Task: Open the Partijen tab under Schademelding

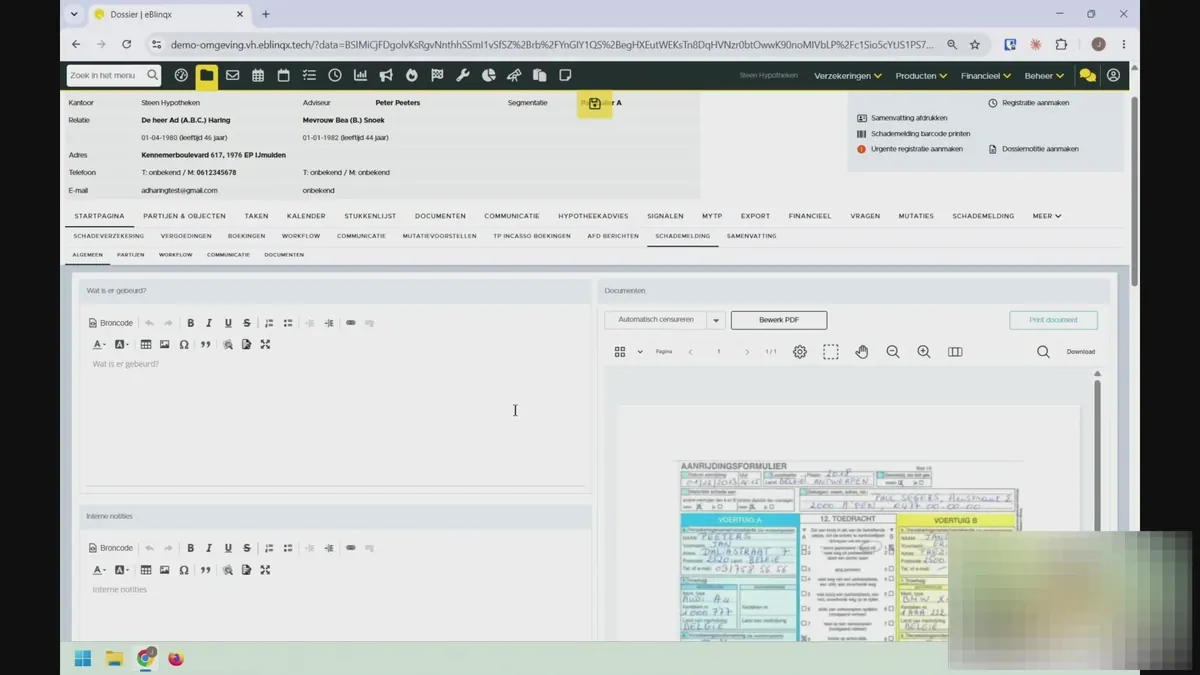Action: tap(131, 255)
